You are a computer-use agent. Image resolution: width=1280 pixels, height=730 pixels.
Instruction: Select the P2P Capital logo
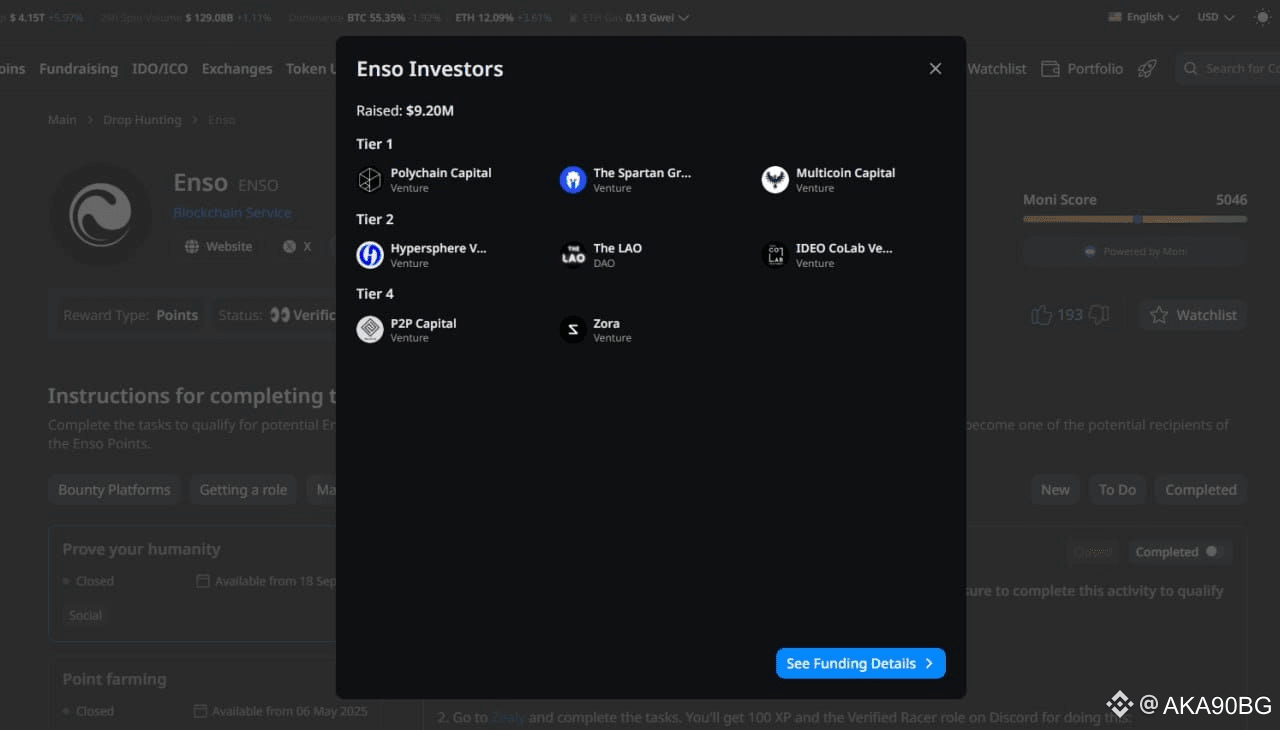(x=370, y=330)
